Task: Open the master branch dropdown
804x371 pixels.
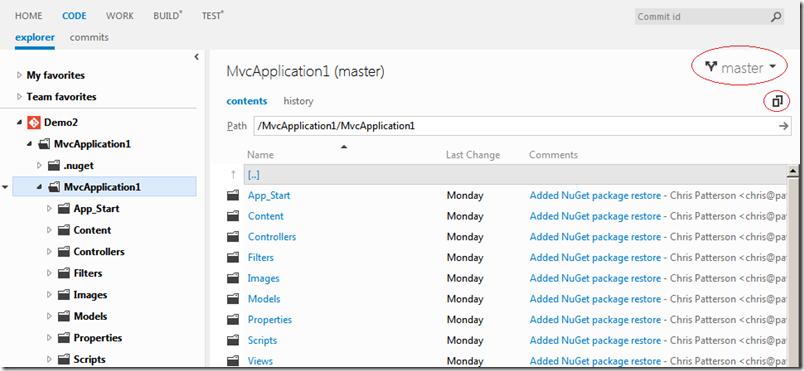Action: (740, 68)
